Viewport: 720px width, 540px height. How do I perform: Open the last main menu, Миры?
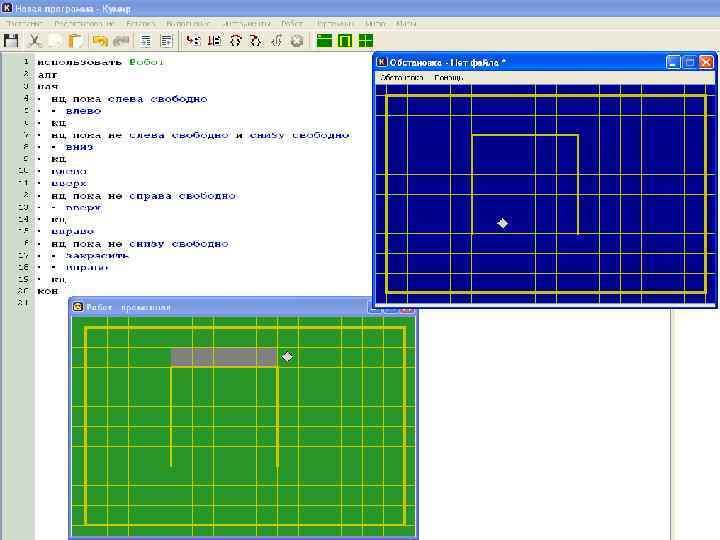(x=406, y=23)
